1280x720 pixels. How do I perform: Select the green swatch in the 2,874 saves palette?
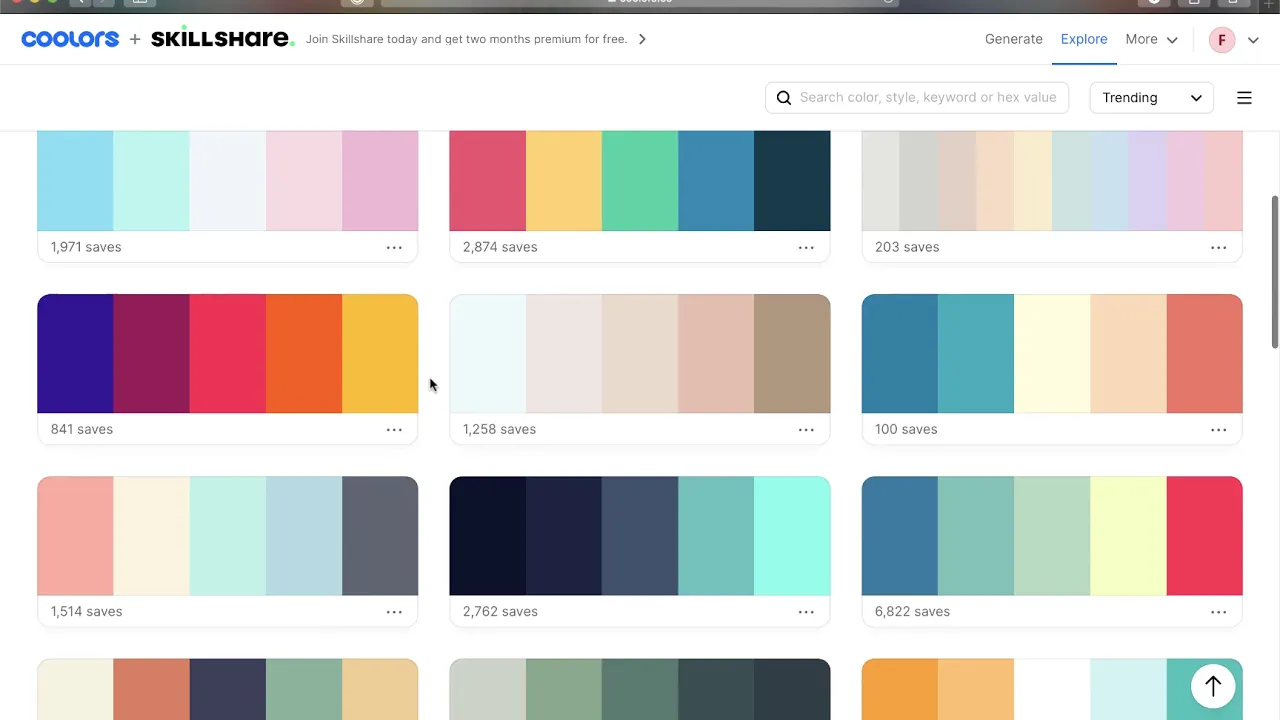[x=640, y=181]
